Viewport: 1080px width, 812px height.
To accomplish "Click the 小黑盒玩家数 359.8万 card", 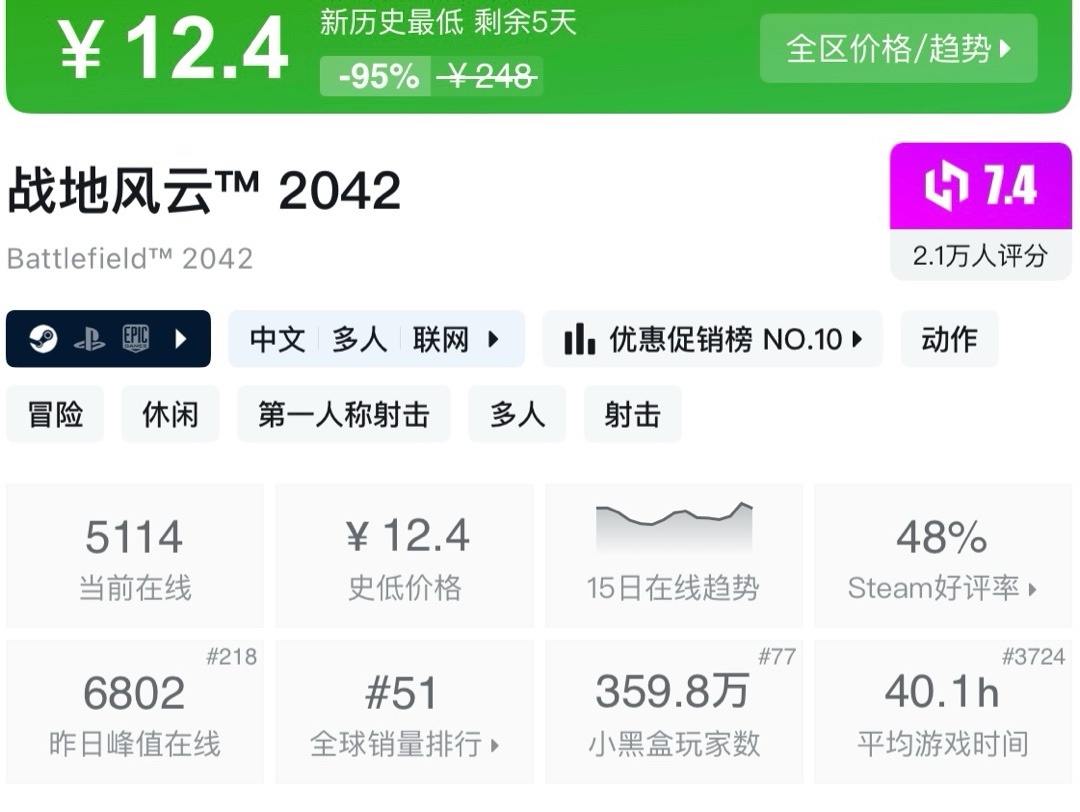I will [673, 711].
